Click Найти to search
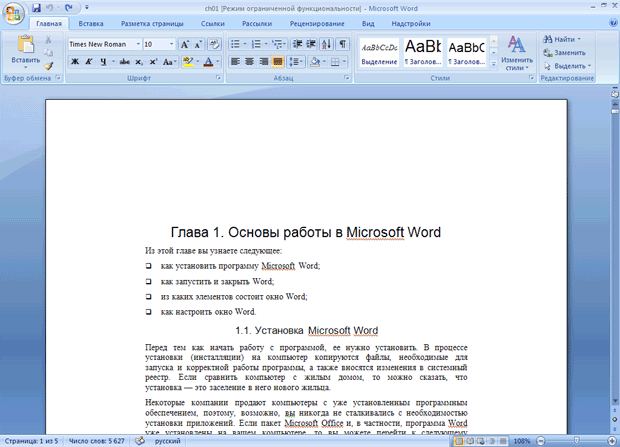620x447 pixels. (562, 39)
